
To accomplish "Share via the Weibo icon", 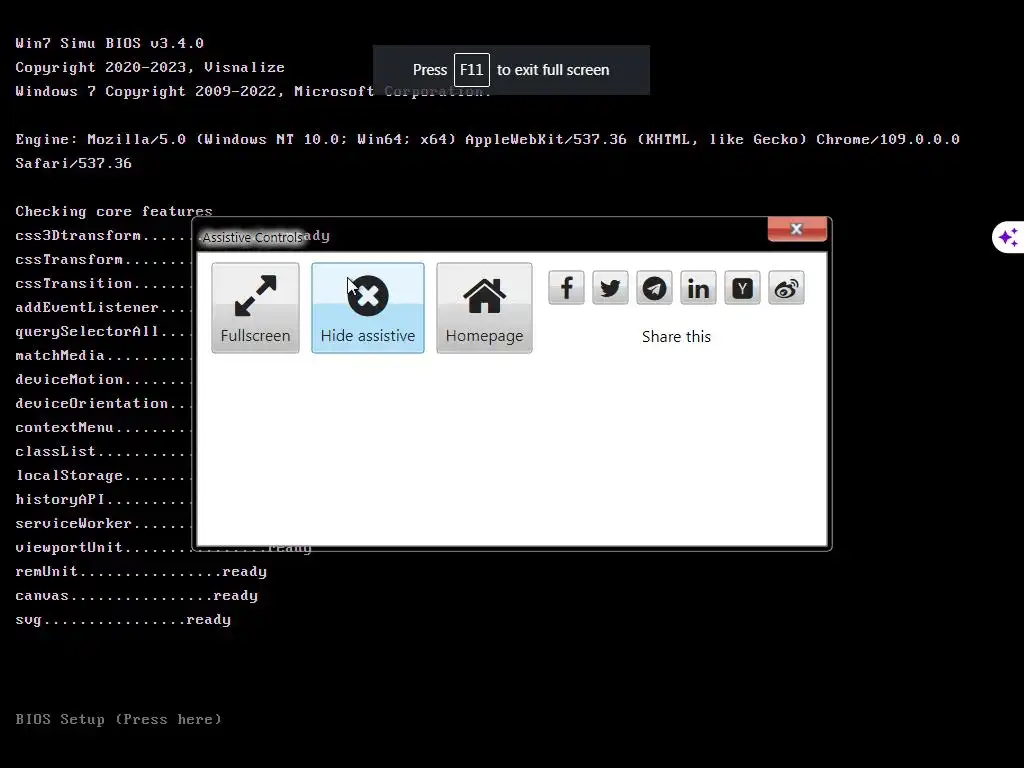I will (786, 288).
